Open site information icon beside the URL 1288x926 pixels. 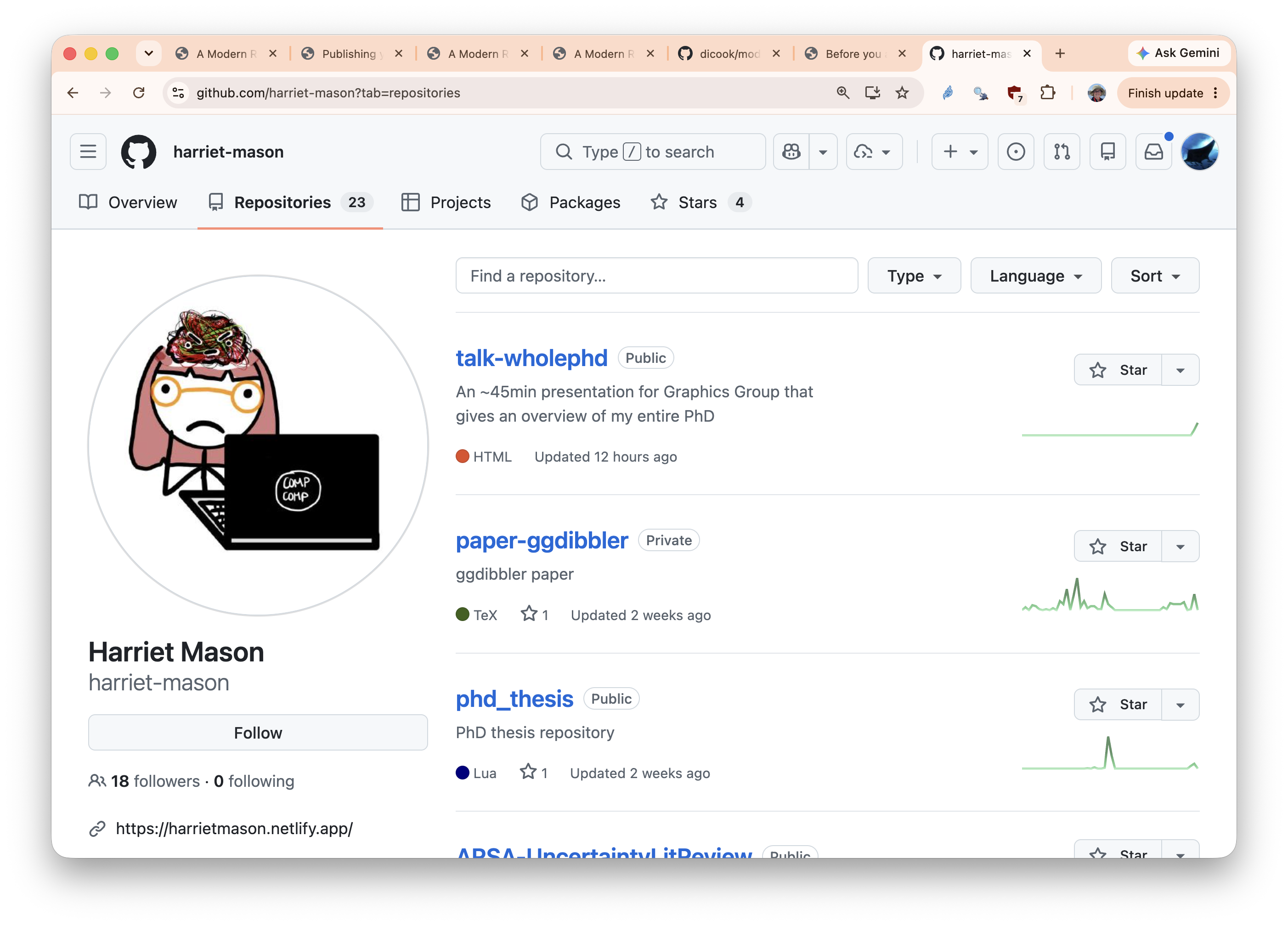178,92
